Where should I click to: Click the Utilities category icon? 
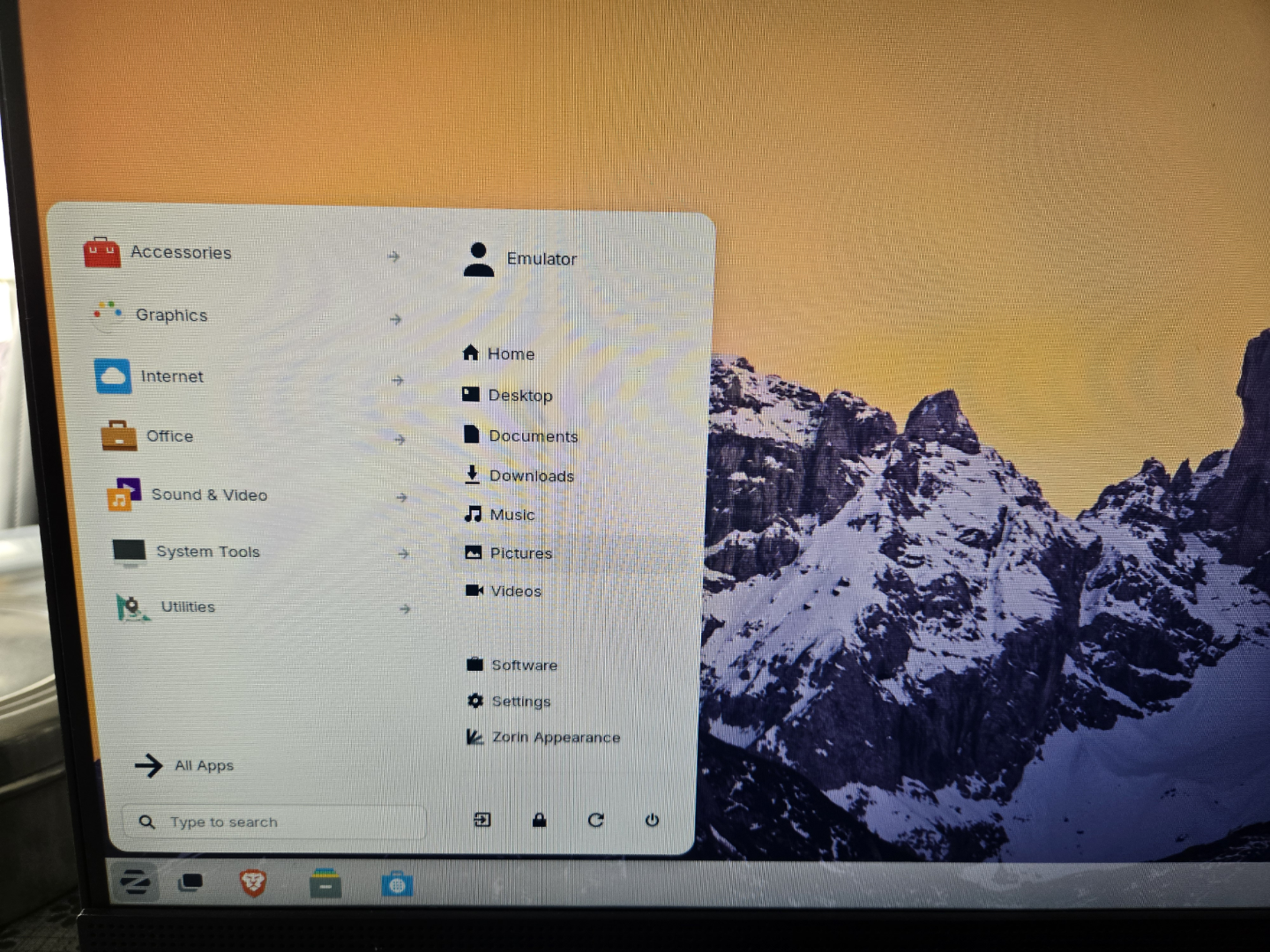132,607
